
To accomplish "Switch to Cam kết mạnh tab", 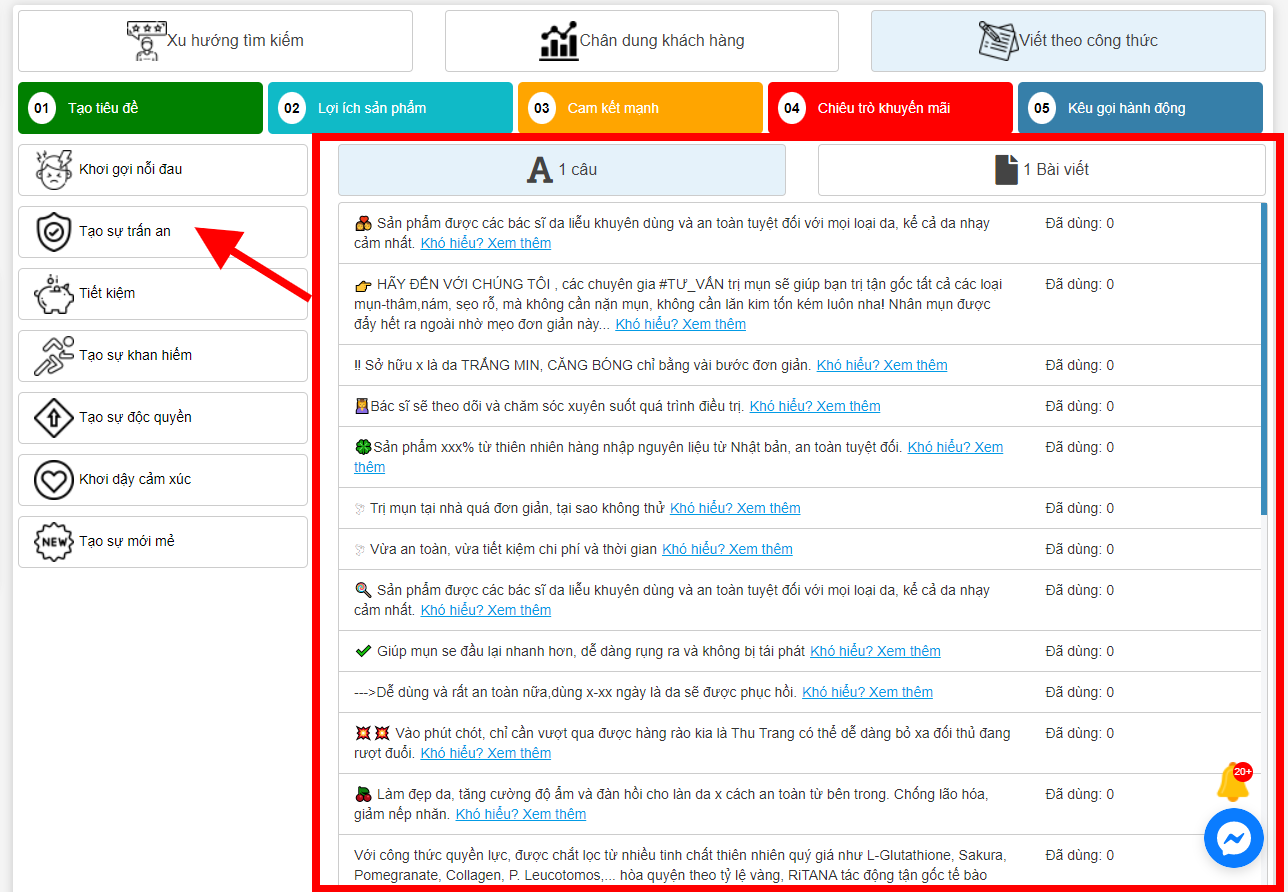I will (640, 108).
